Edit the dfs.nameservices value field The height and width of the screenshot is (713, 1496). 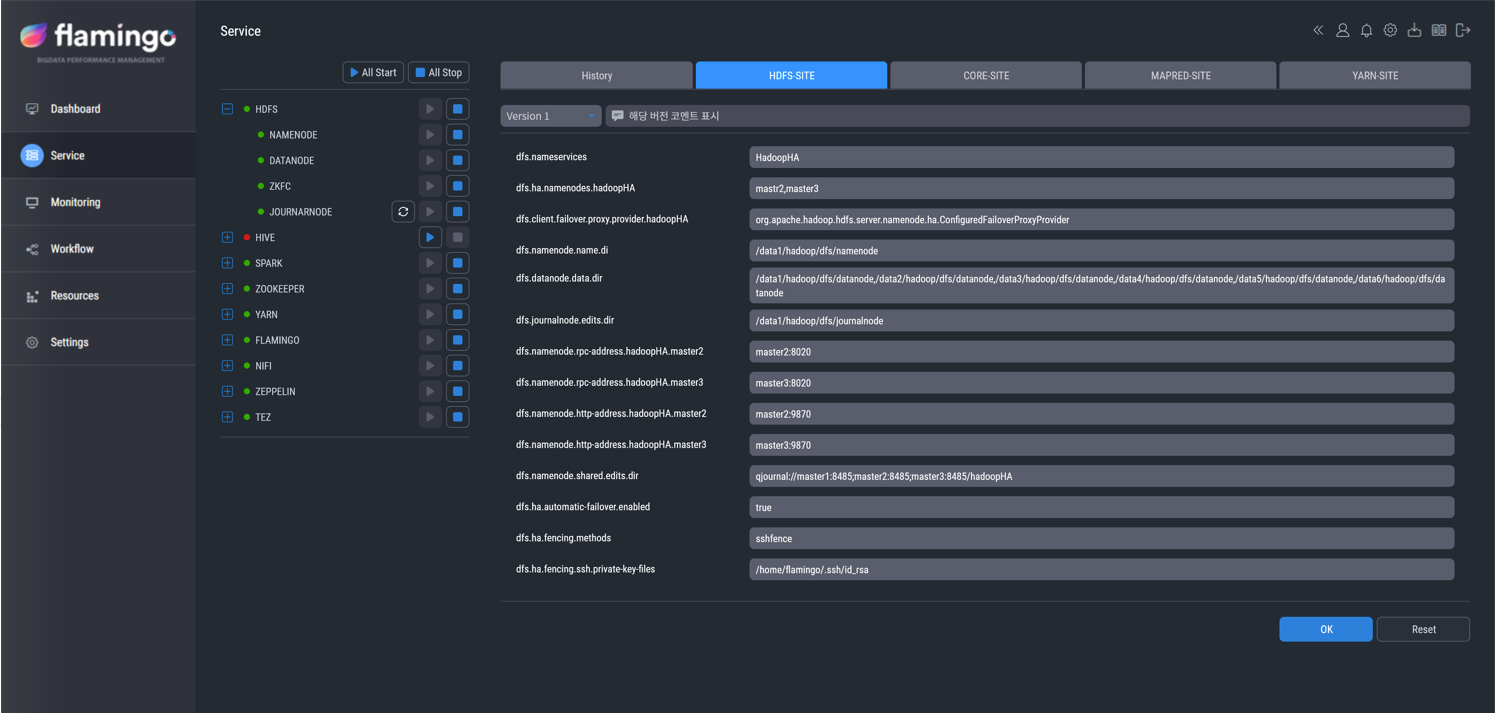pos(1101,157)
